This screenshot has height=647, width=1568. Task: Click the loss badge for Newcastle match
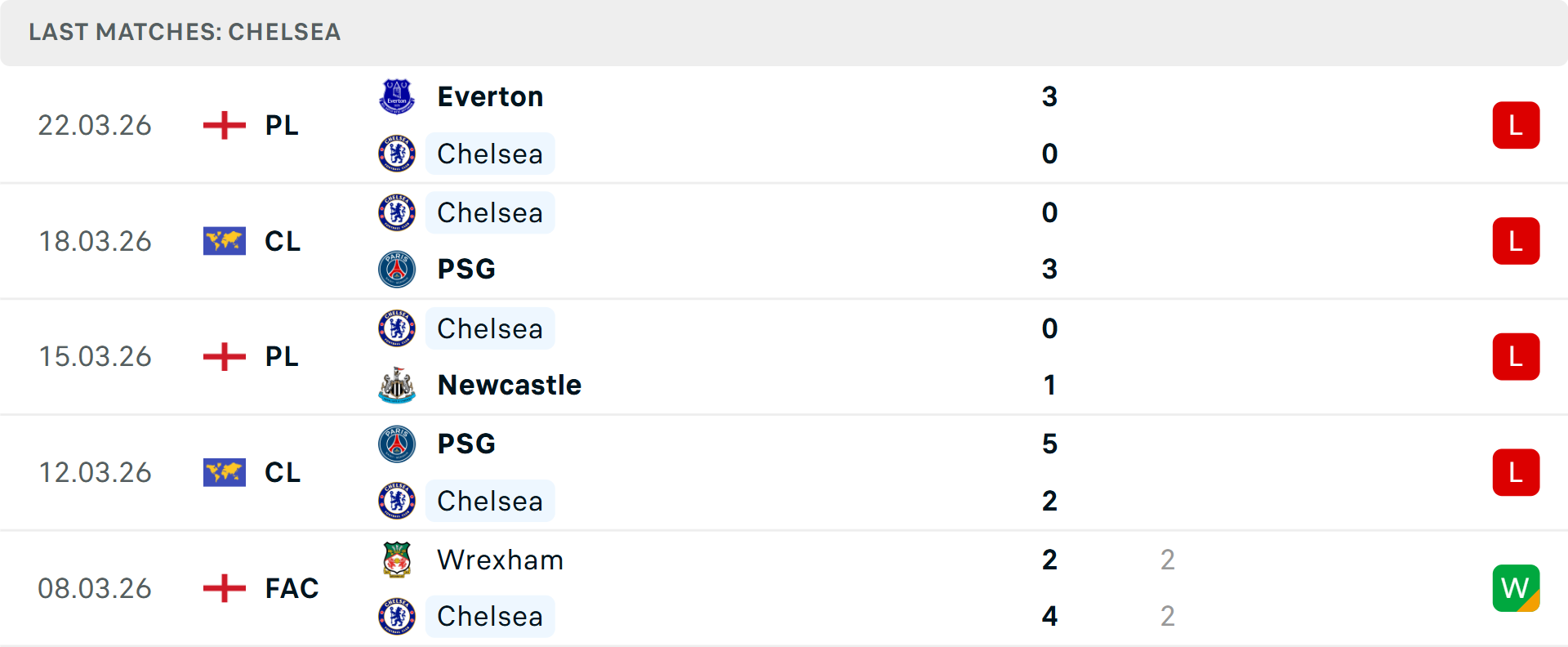1516,357
